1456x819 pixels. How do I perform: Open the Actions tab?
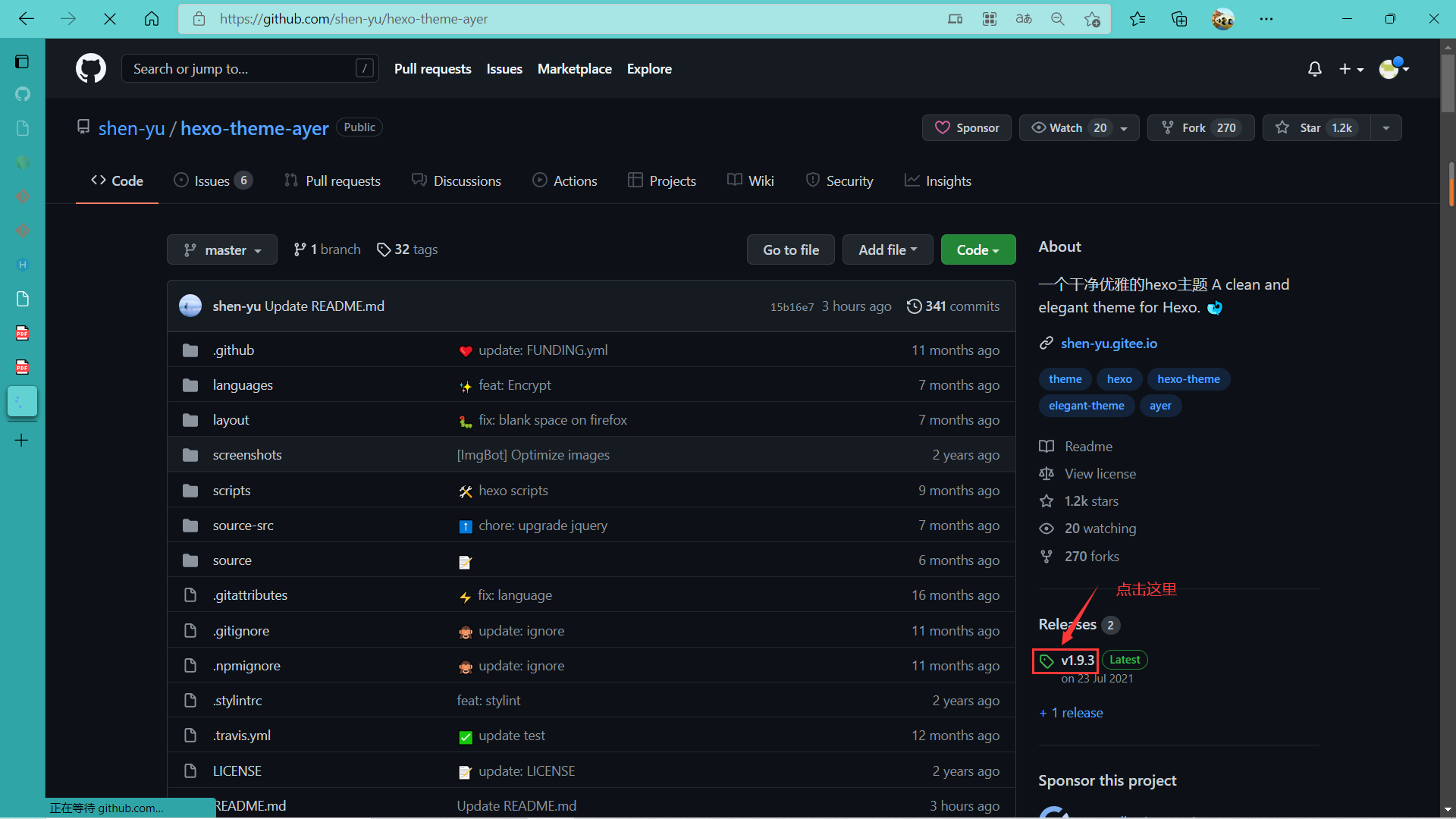[565, 181]
